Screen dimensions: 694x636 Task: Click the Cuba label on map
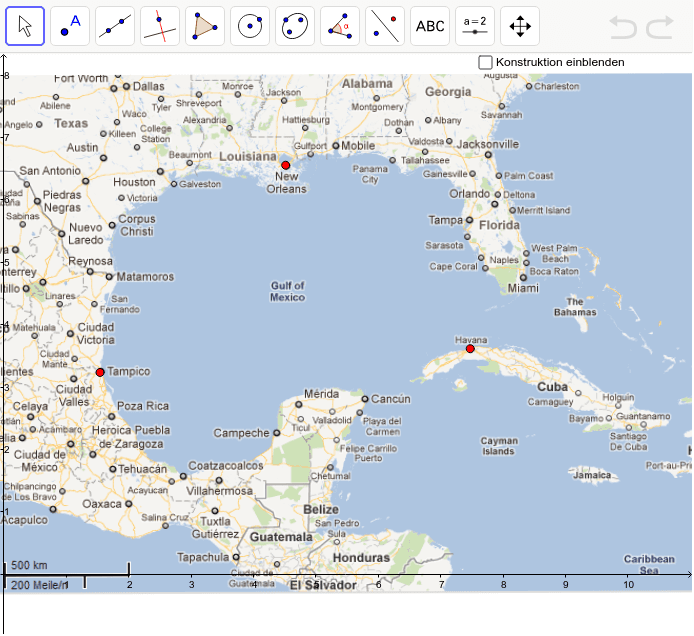tap(552, 387)
